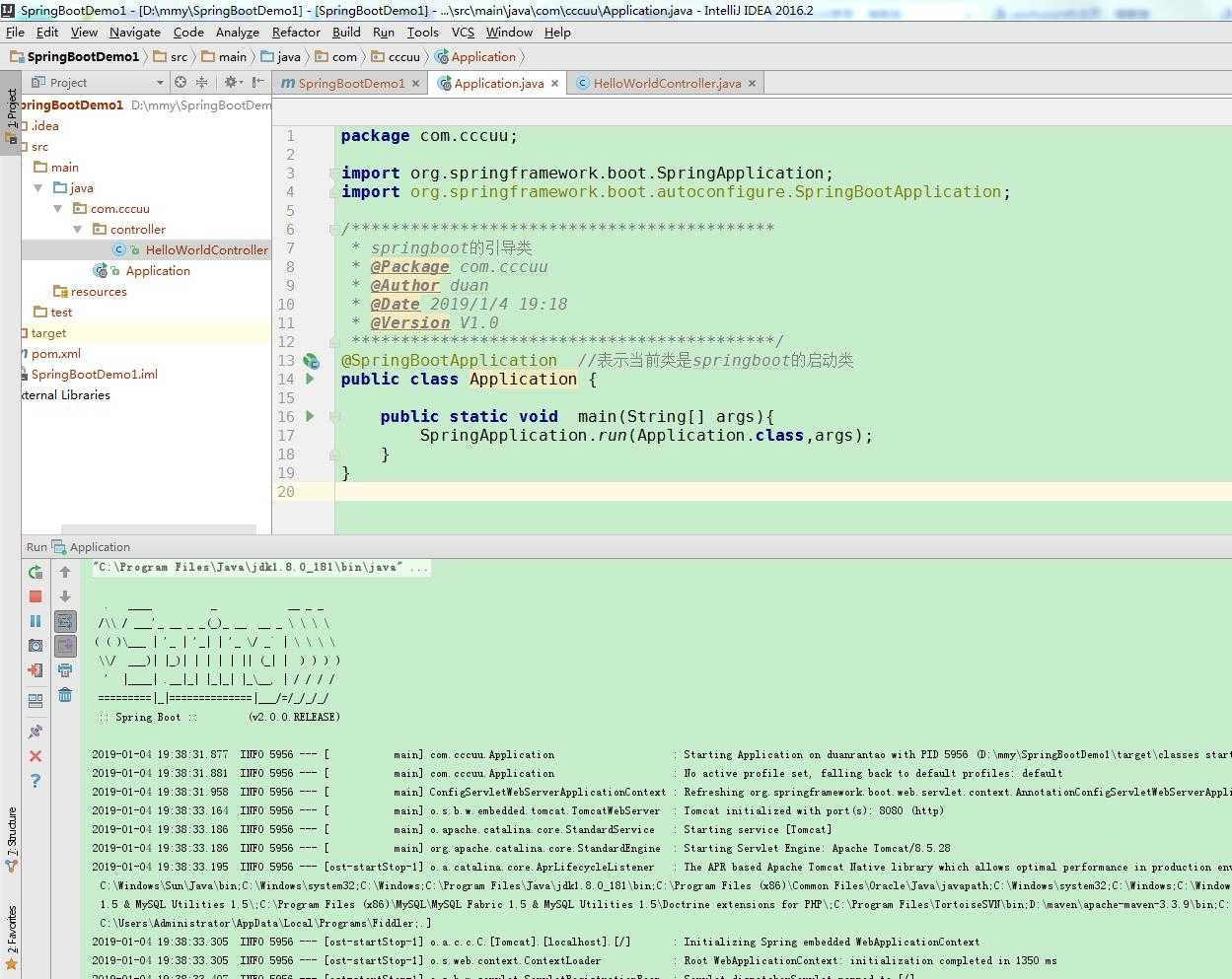The width and height of the screenshot is (1232, 979).
Task: Click the Exit icon in Run panel
Action: pyautogui.click(x=36, y=670)
